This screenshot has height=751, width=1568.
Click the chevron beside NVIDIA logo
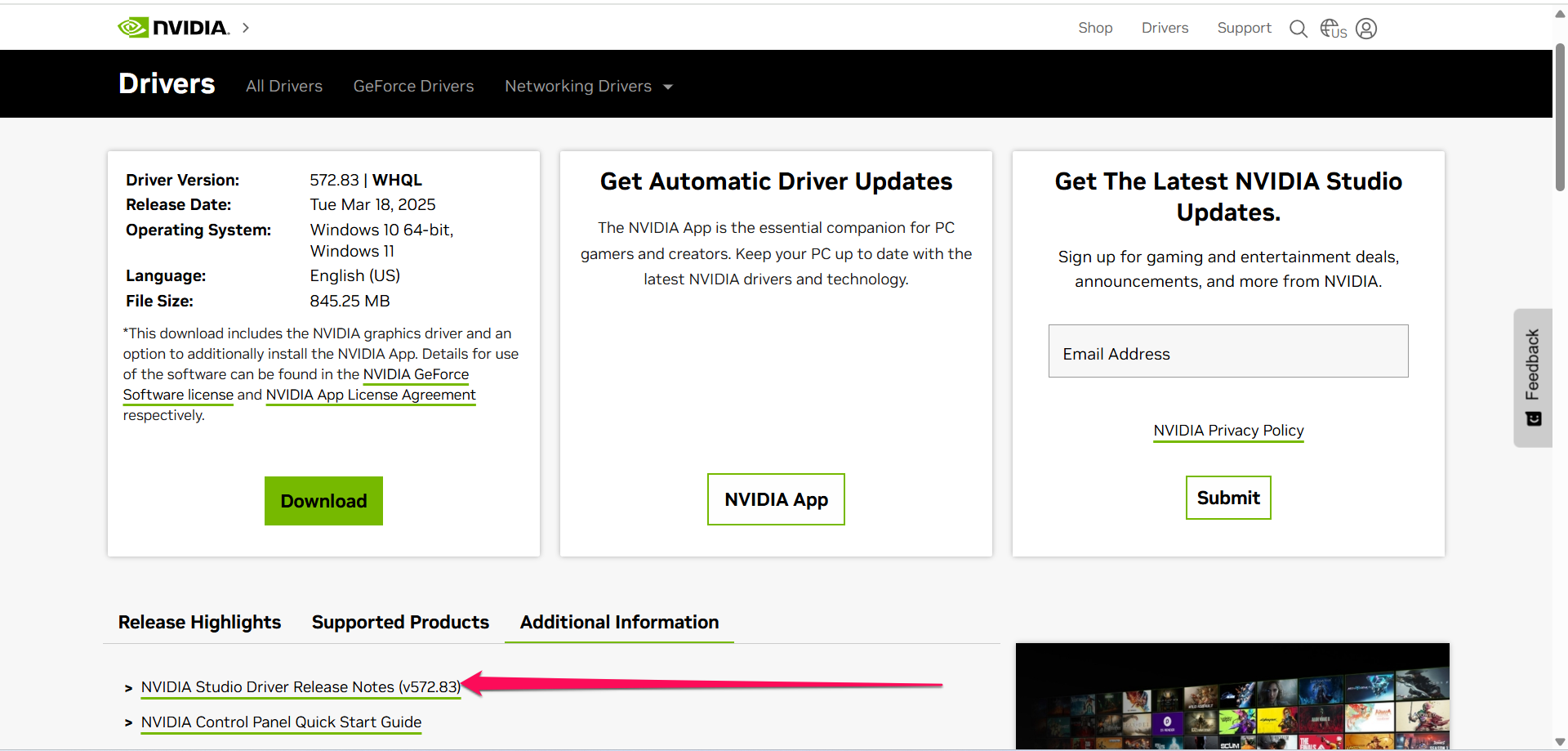click(x=246, y=28)
